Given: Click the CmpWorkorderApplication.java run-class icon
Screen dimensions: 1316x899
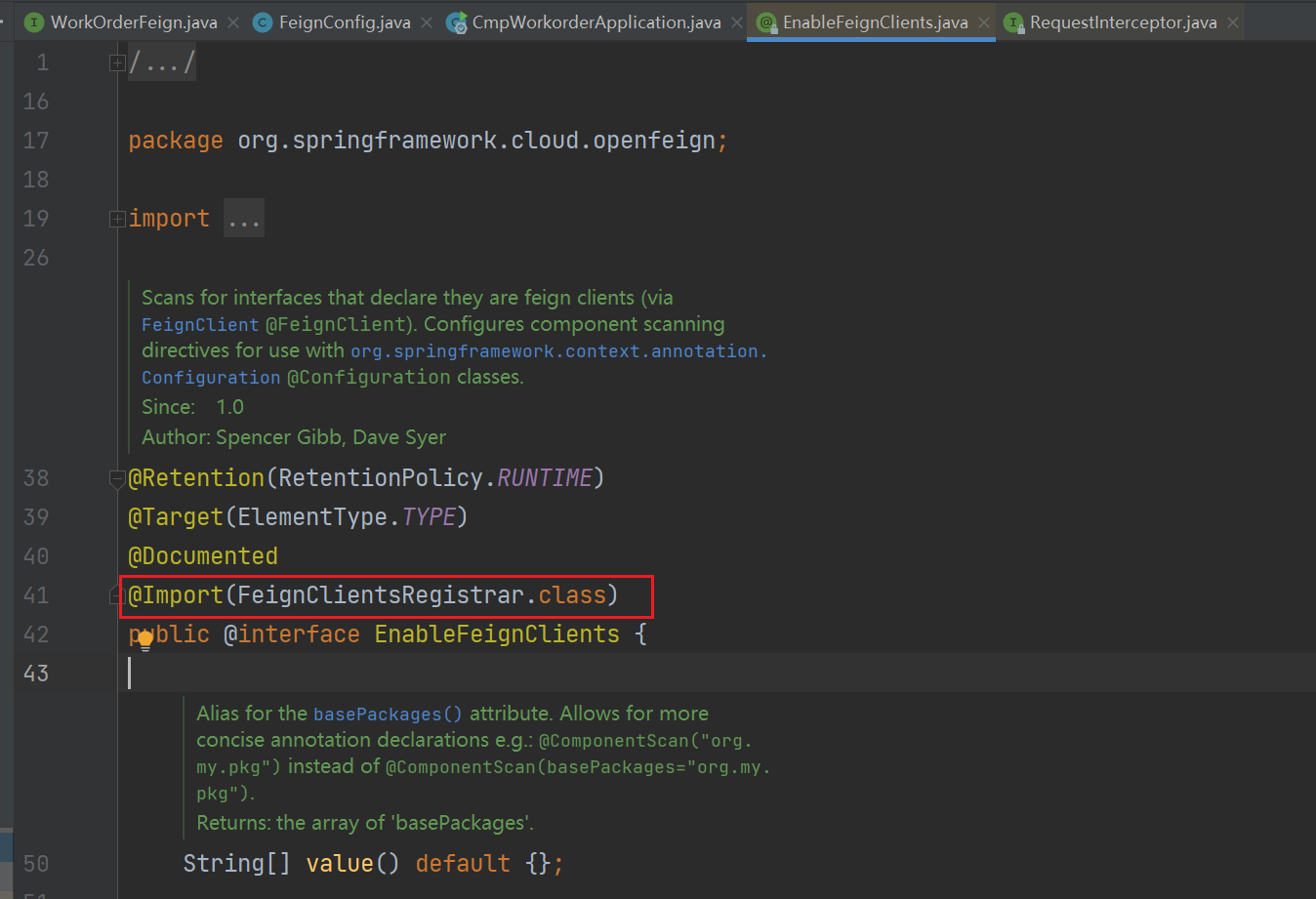Looking at the screenshot, I should click(x=456, y=22).
